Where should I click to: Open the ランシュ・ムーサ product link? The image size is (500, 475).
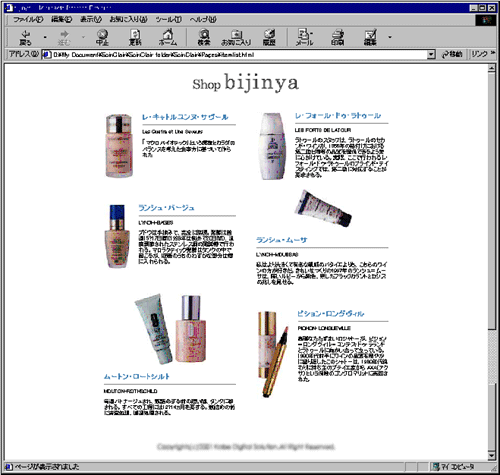282,240
